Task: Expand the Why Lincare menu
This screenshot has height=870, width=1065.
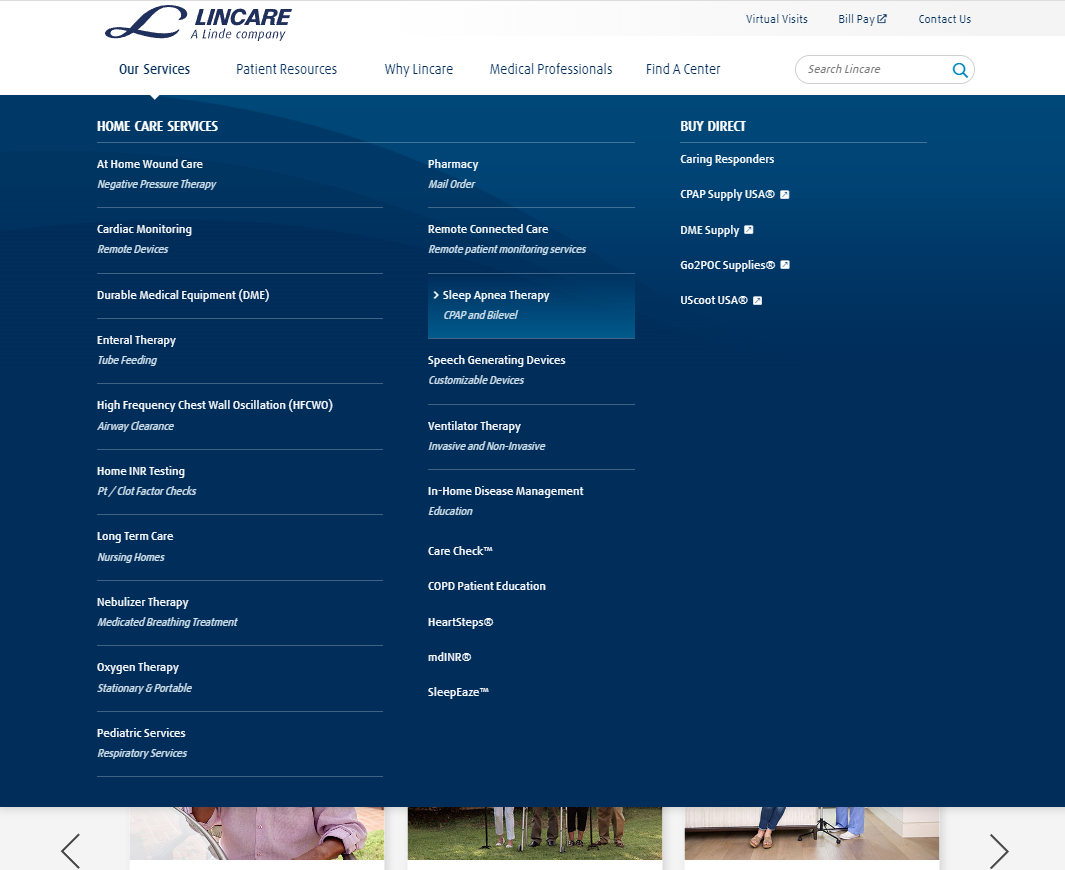Action: (418, 69)
